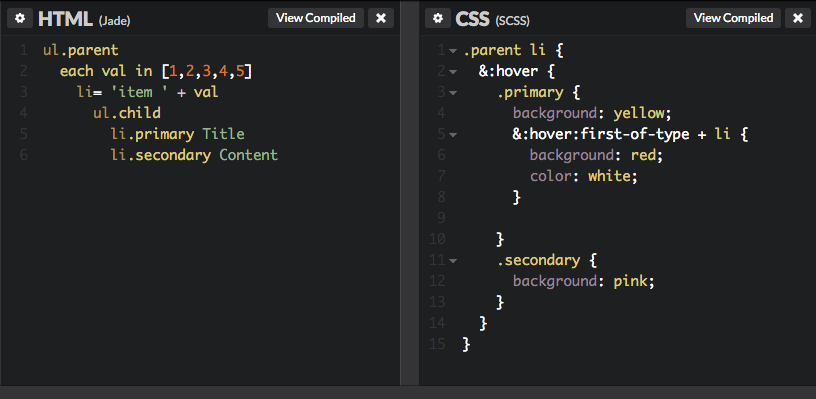Fold the &:hover:first-of-type block on line 5
This screenshot has width=816, height=399.
click(x=453, y=135)
